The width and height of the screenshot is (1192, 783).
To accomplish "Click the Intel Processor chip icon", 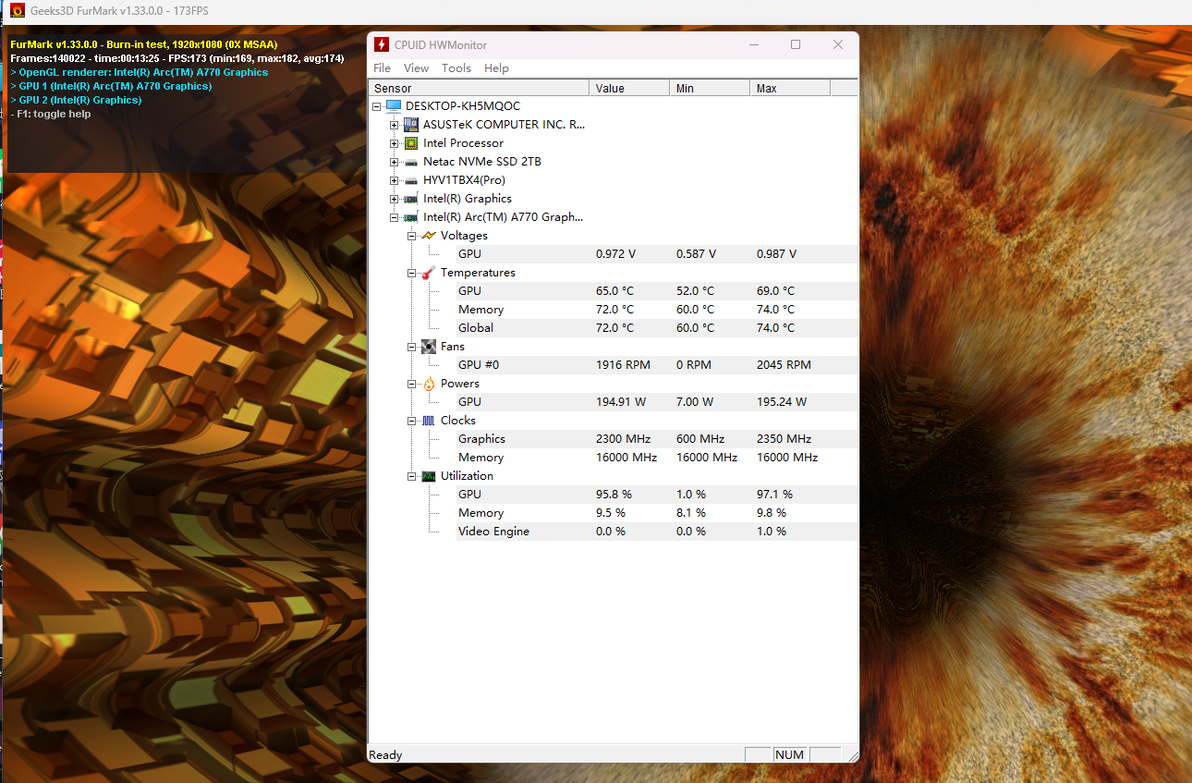I will coord(411,143).
